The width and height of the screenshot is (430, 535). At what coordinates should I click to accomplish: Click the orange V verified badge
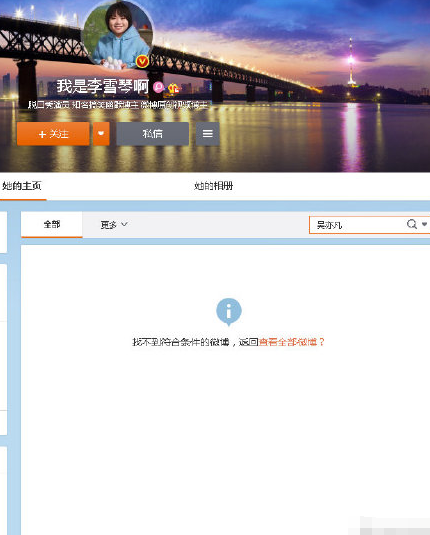pyautogui.click(x=142, y=62)
